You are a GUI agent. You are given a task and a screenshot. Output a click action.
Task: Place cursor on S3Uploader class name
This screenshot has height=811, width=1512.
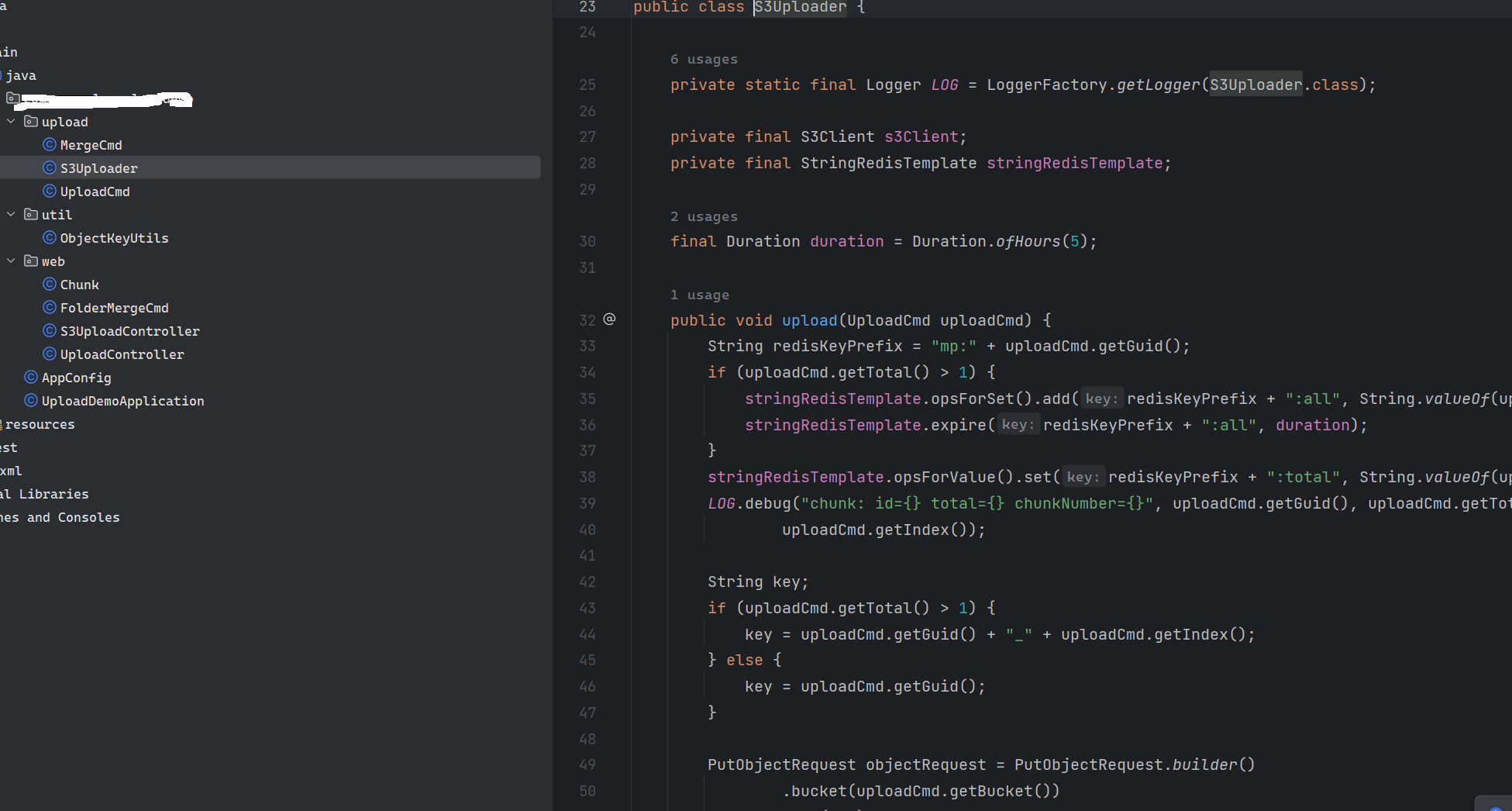801,7
